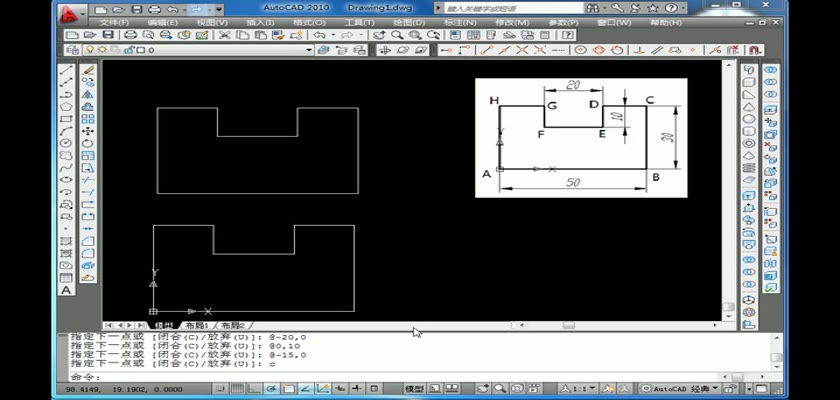Switch to the 布局2 layout tab
The image size is (840, 400).
coord(234,325)
